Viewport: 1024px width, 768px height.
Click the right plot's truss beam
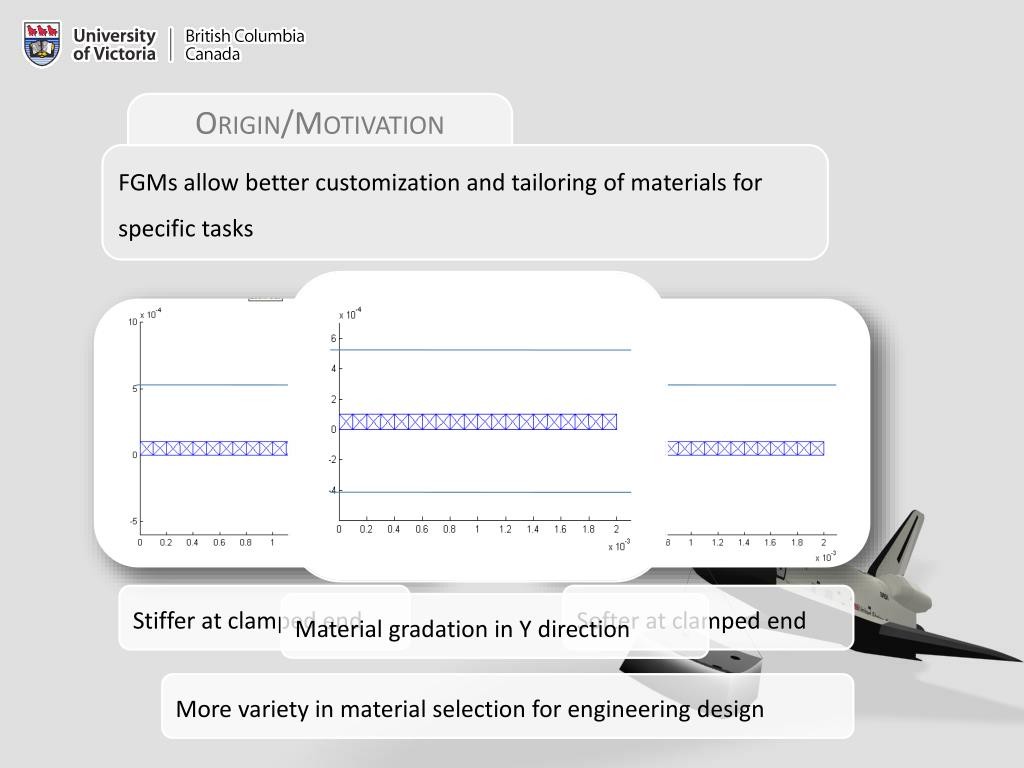pos(746,448)
